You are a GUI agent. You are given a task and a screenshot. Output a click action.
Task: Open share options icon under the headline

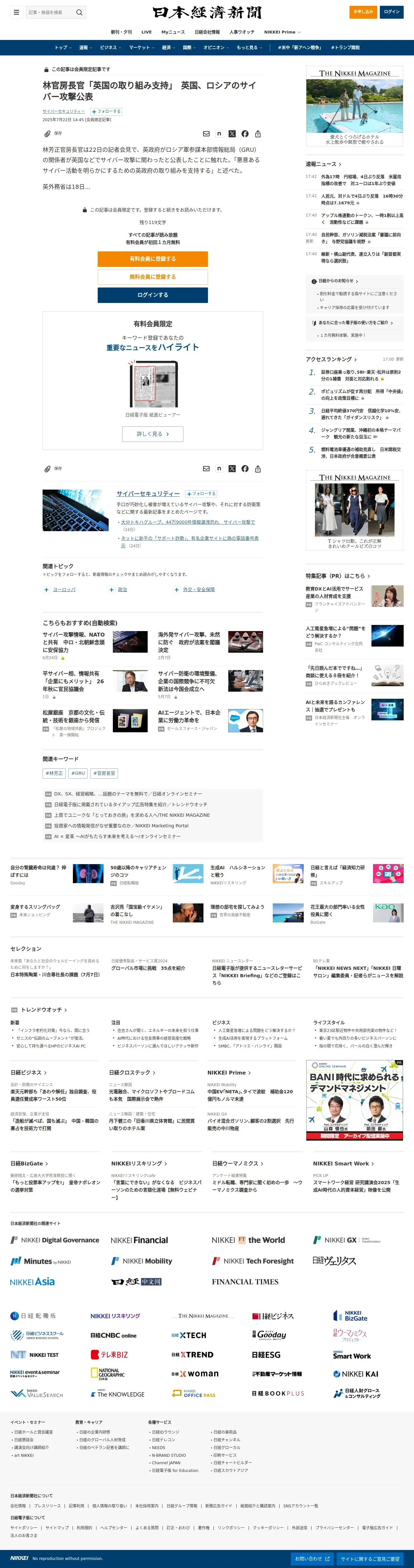point(258,134)
